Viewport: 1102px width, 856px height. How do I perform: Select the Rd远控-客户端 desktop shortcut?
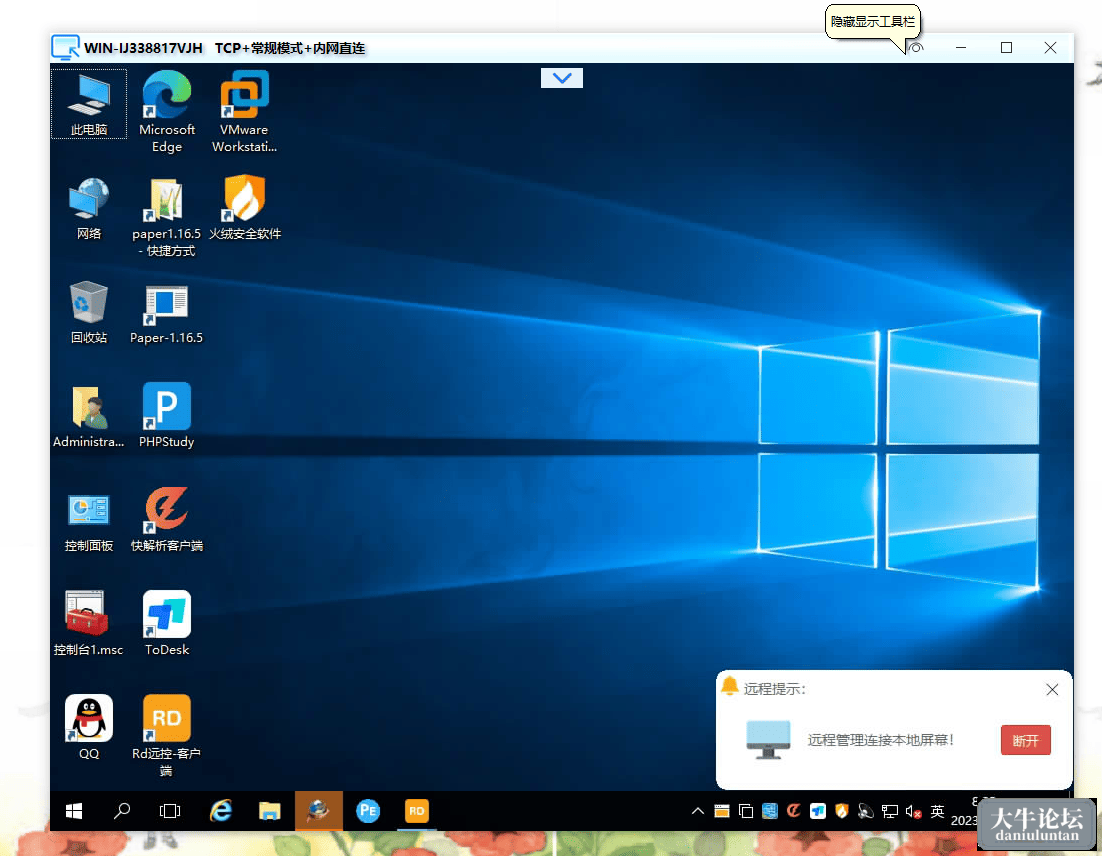click(167, 735)
